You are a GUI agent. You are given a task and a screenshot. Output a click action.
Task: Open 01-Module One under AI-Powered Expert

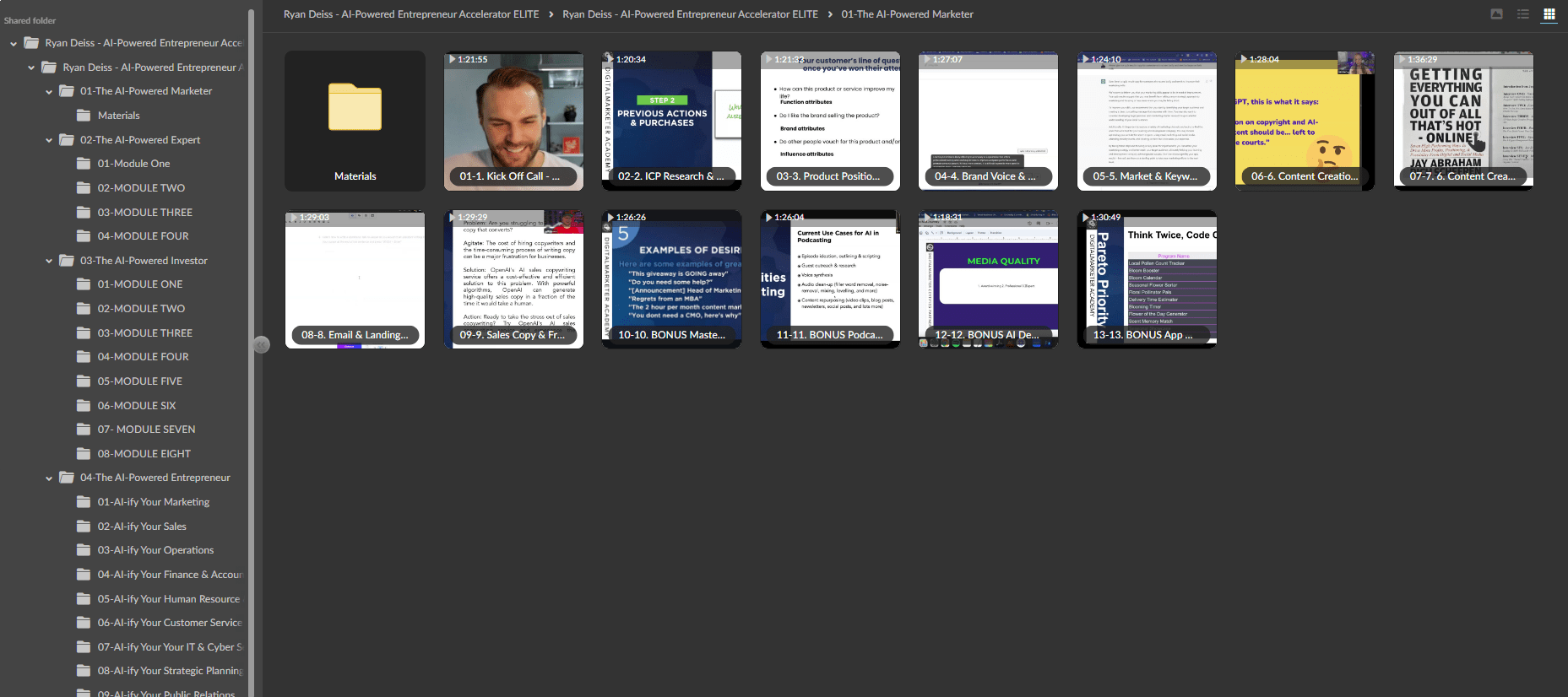133,164
